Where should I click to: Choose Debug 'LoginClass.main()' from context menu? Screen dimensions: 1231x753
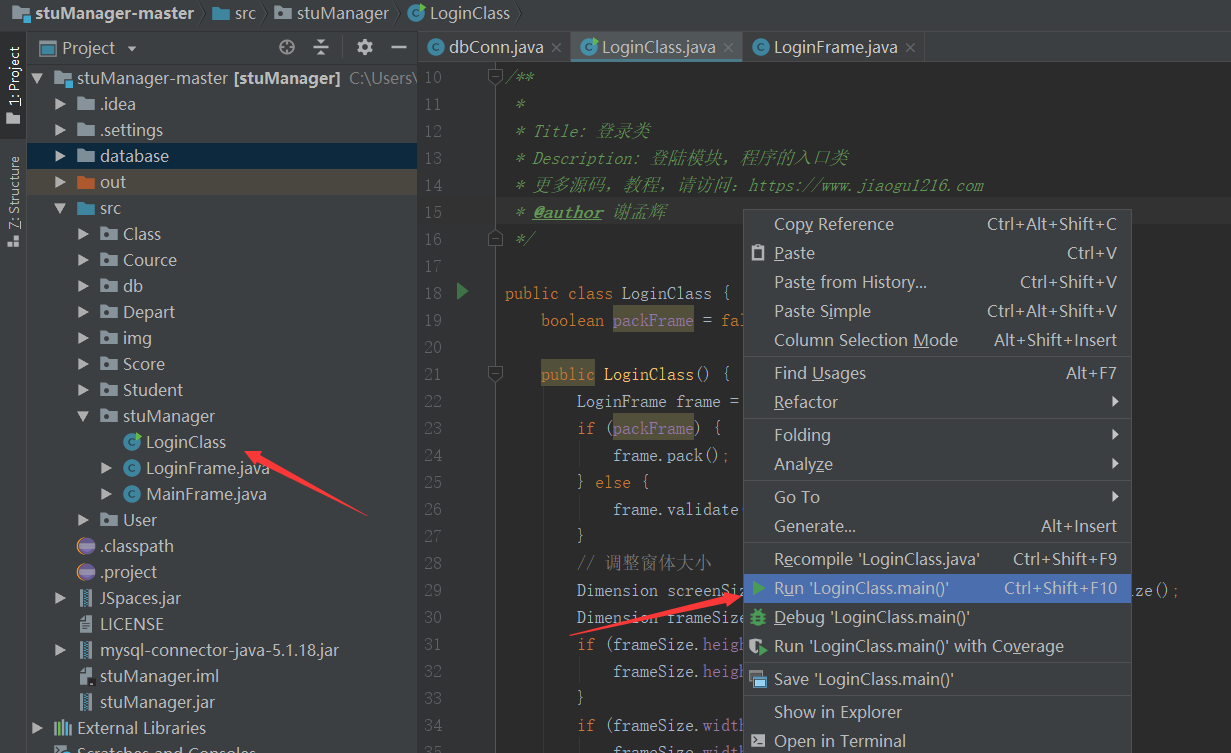(x=871, y=617)
